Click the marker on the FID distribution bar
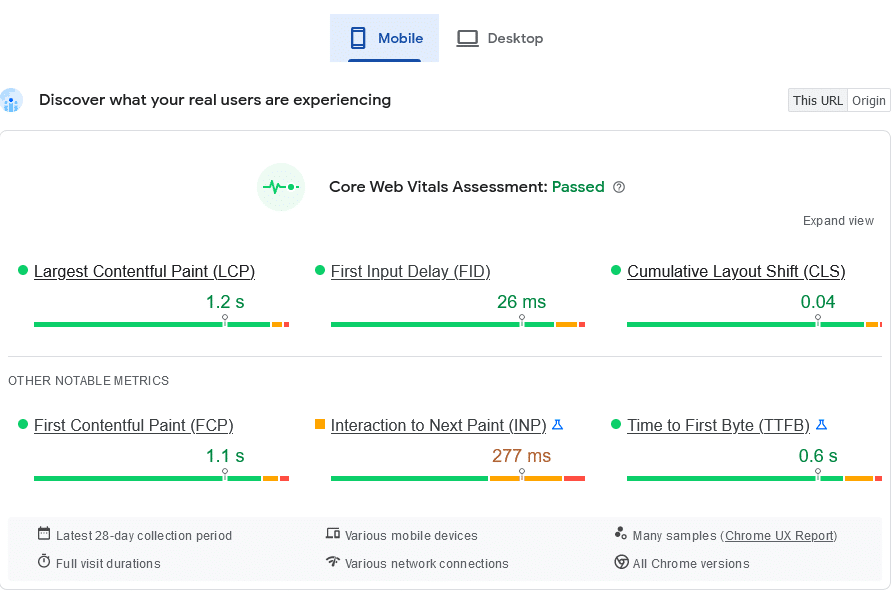This screenshot has height=609, width=892. (x=521, y=318)
